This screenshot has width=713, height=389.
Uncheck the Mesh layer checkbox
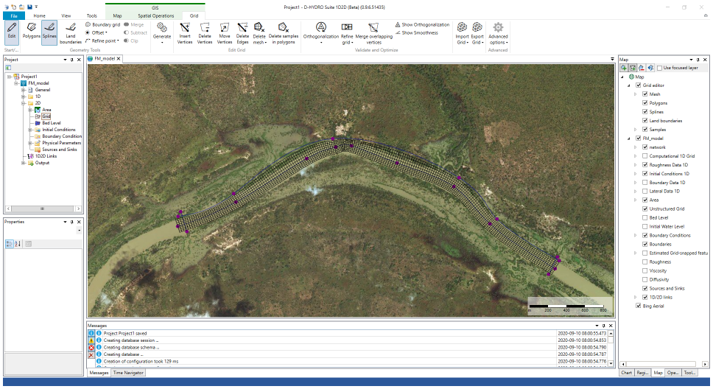pyautogui.click(x=645, y=94)
